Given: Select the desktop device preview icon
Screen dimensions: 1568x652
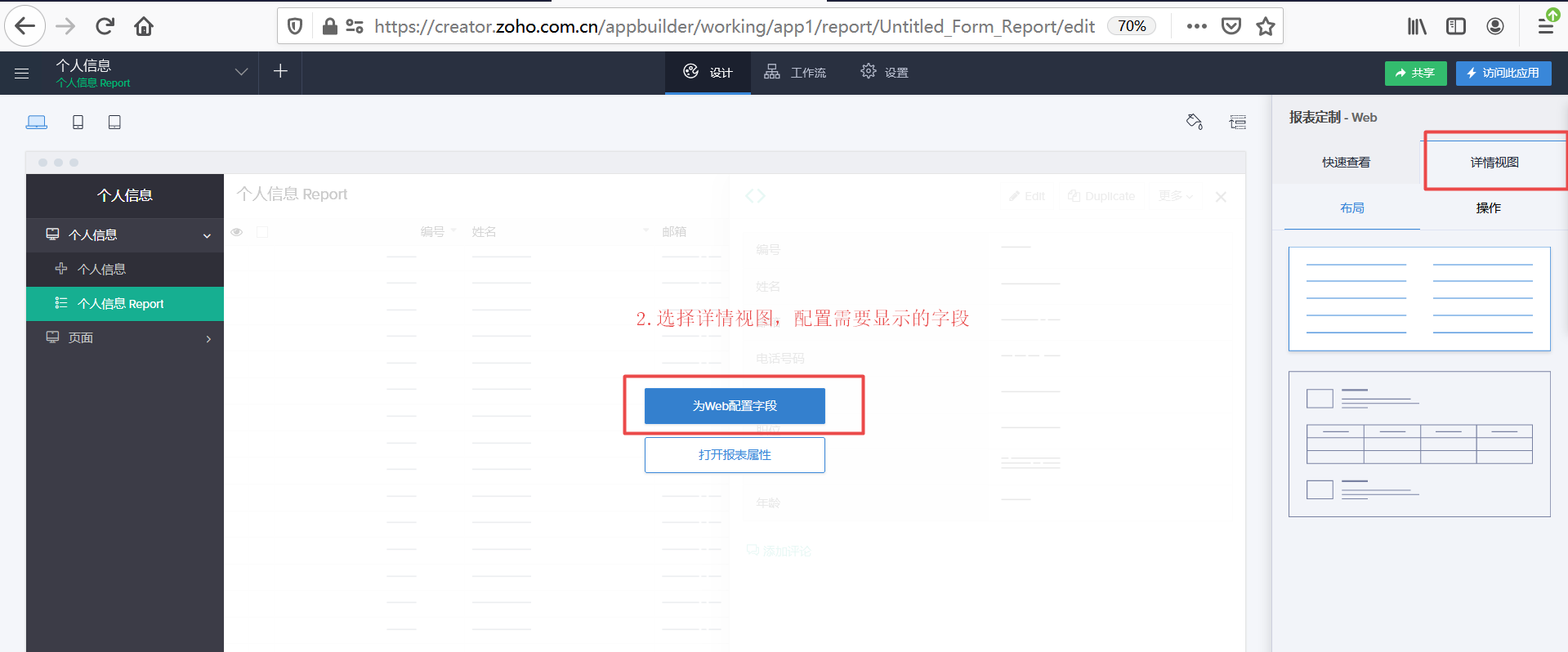Looking at the screenshot, I should 37,123.
